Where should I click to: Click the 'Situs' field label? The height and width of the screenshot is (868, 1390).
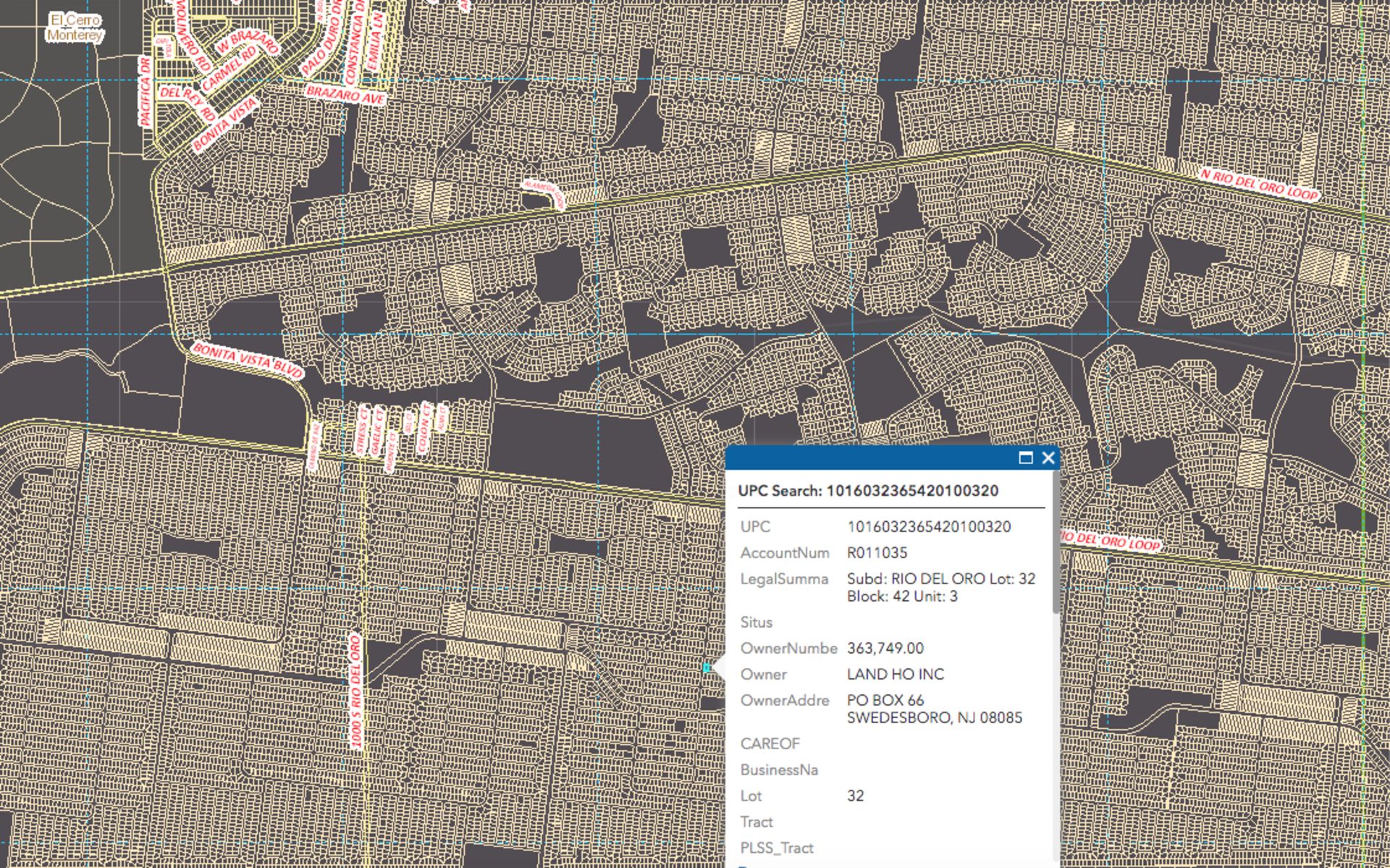click(757, 623)
